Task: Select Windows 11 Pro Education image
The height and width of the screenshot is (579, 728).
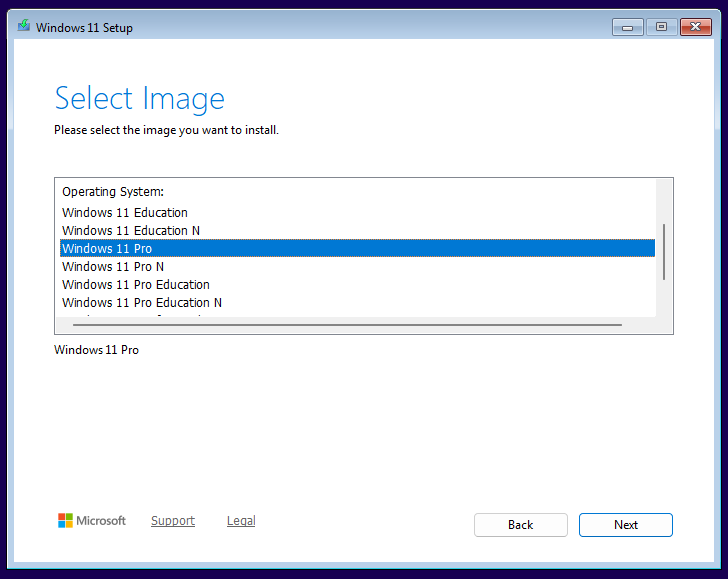Action: (136, 284)
